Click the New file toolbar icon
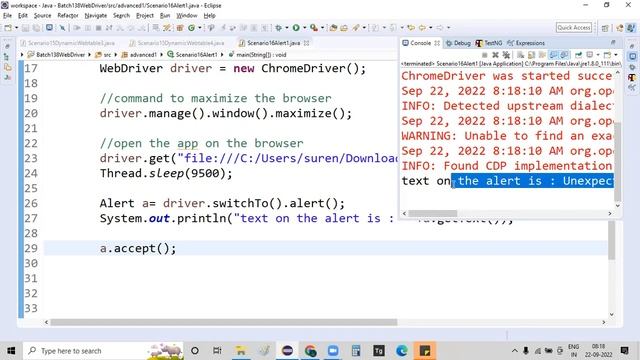 tap(8, 28)
